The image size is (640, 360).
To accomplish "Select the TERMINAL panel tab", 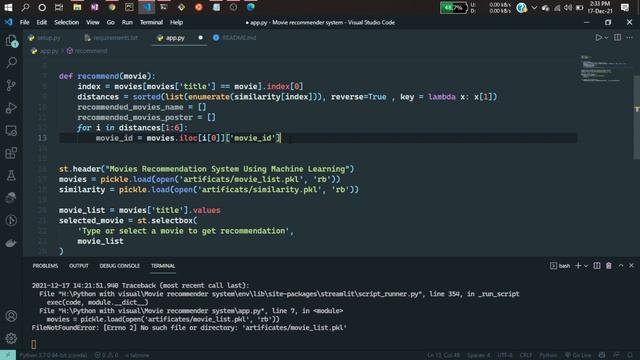I will coord(163,266).
